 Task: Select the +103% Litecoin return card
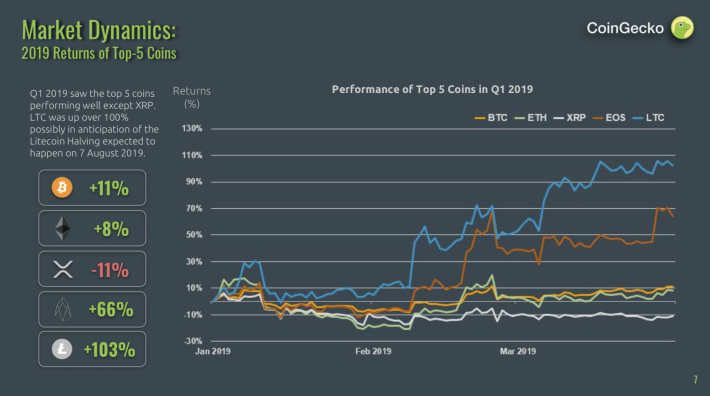pos(92,349)
